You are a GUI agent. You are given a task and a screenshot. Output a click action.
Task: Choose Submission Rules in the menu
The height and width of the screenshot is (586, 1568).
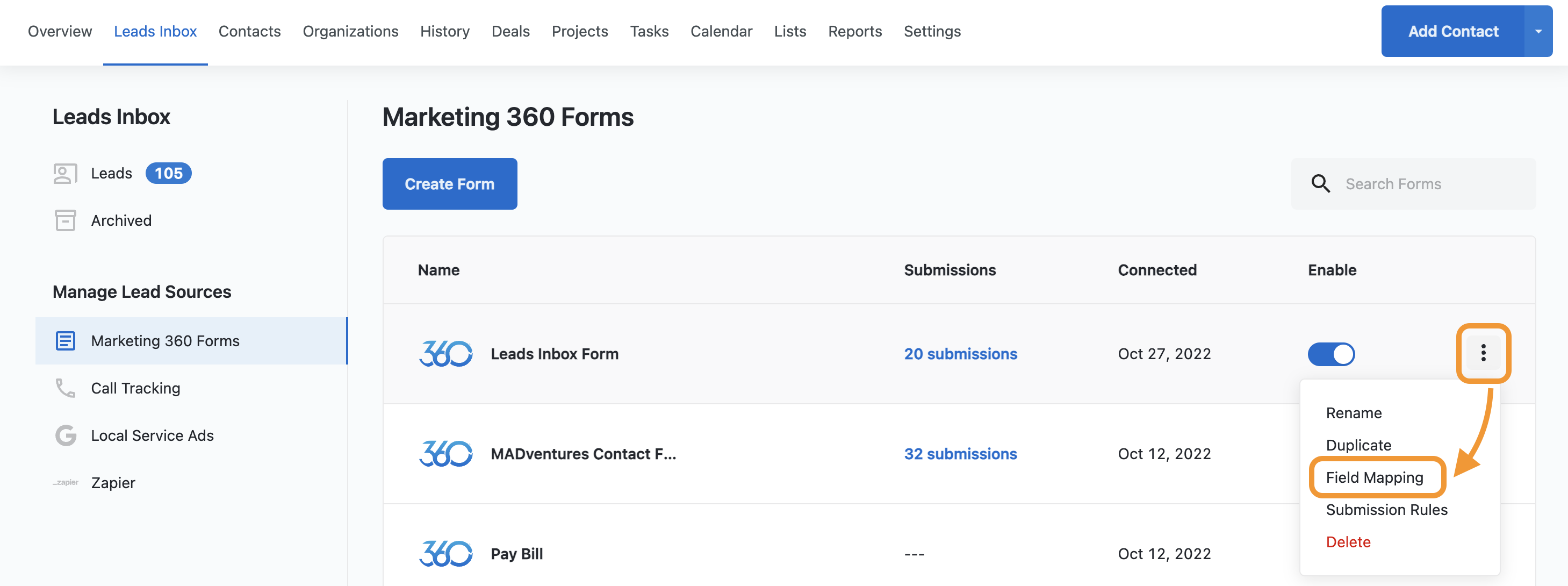[1386, 510]
